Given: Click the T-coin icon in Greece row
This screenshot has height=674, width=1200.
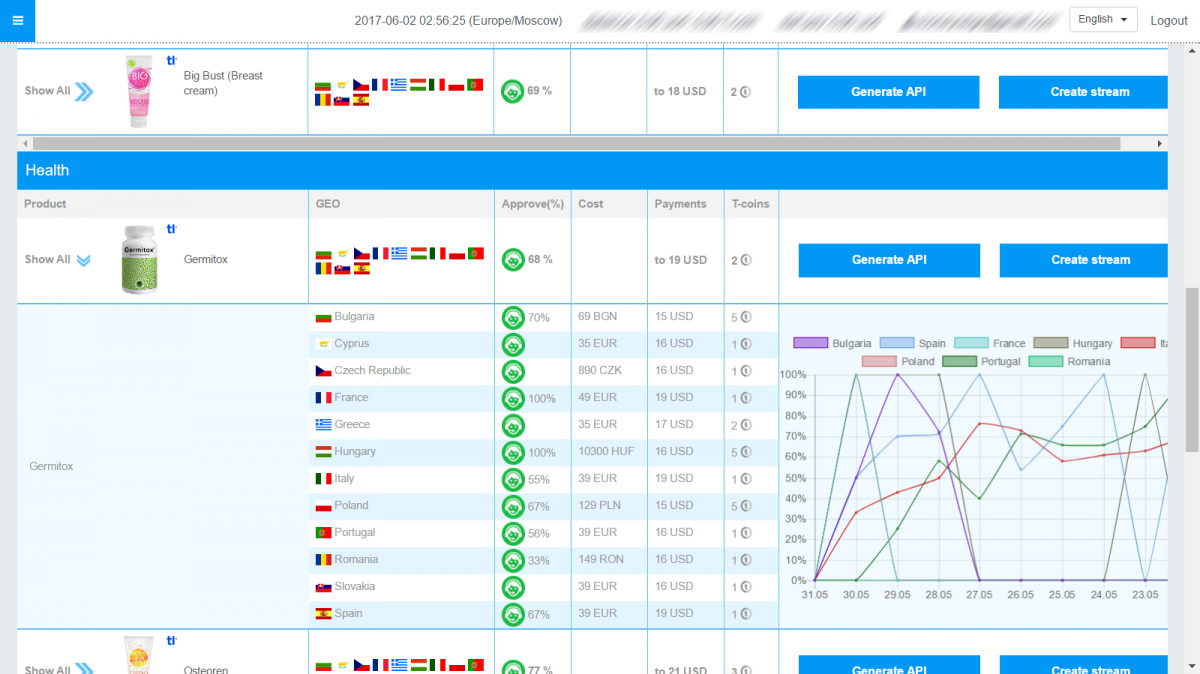Looking at the screenshot, I should tap(745, 425).
